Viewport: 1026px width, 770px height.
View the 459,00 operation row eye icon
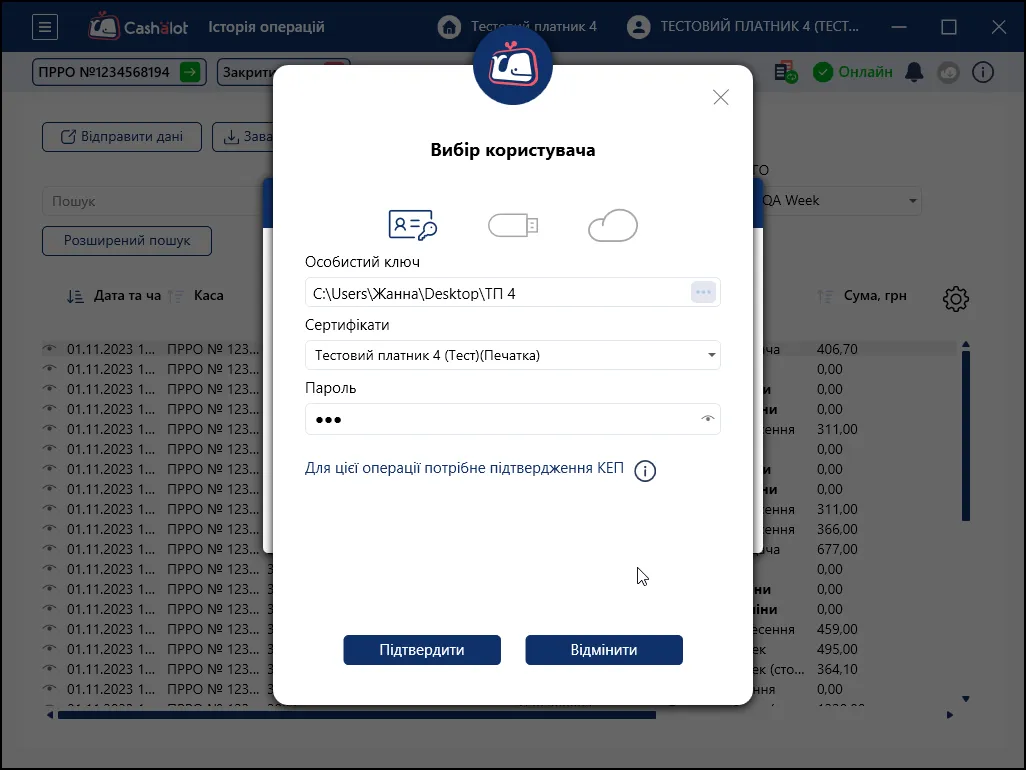tap(49, 629)
